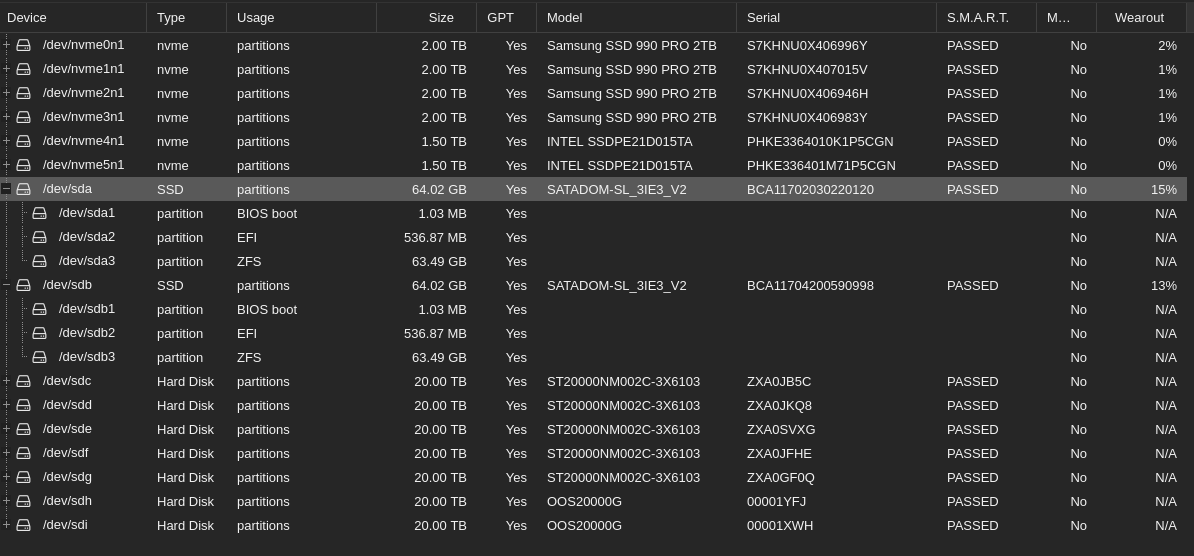This screenshot has height=556, width=1194.
Task: Click the disk icon for /dev/nvme2n1
Action: (x=24, y=94)
